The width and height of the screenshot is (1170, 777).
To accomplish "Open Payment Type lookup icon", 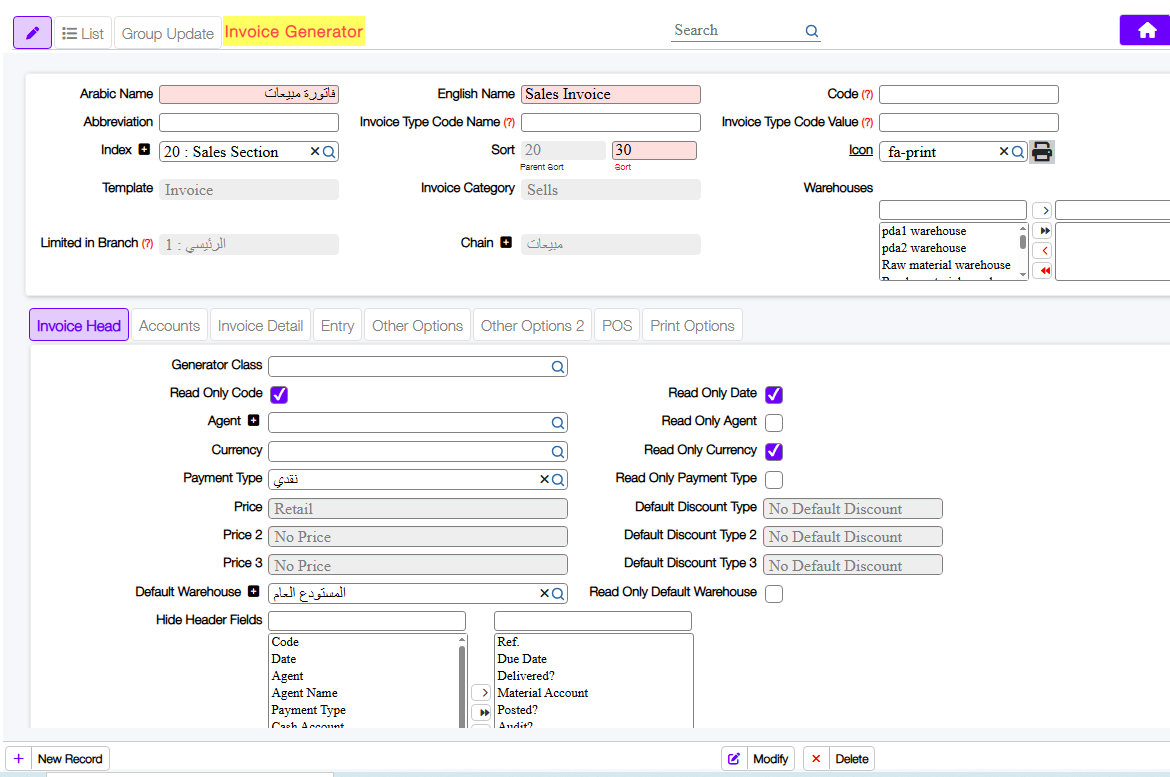I will pyautogui.click(x=557, y=479).
